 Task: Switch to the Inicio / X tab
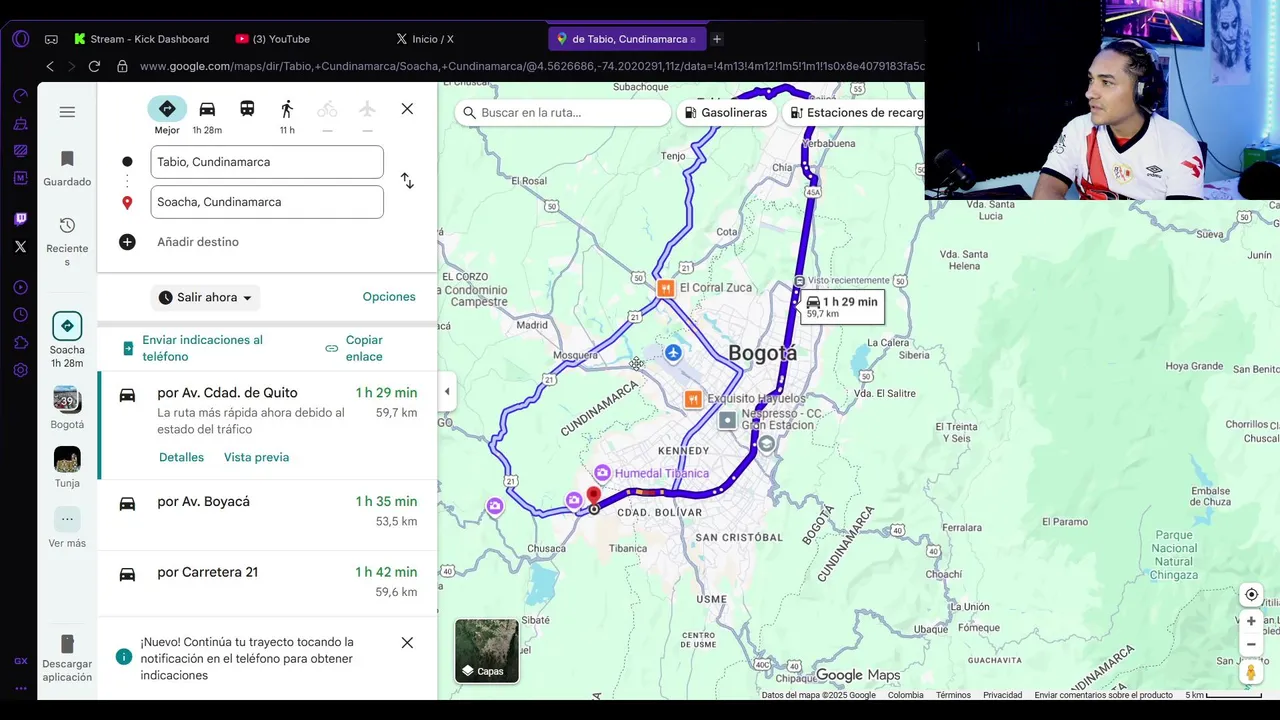pos(424,39)
